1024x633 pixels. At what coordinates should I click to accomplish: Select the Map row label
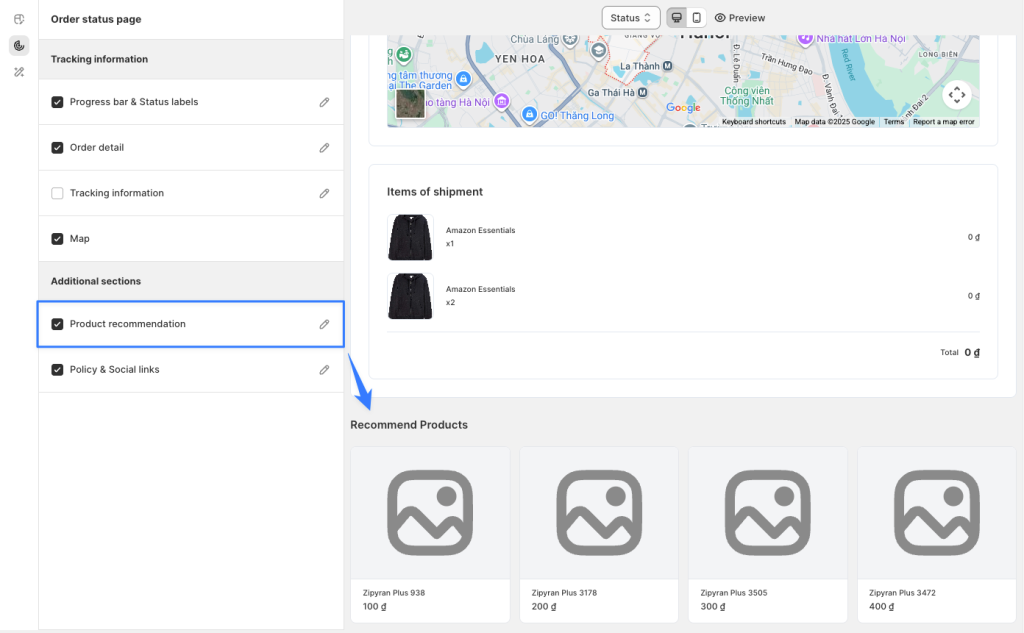tap(80, 239)
